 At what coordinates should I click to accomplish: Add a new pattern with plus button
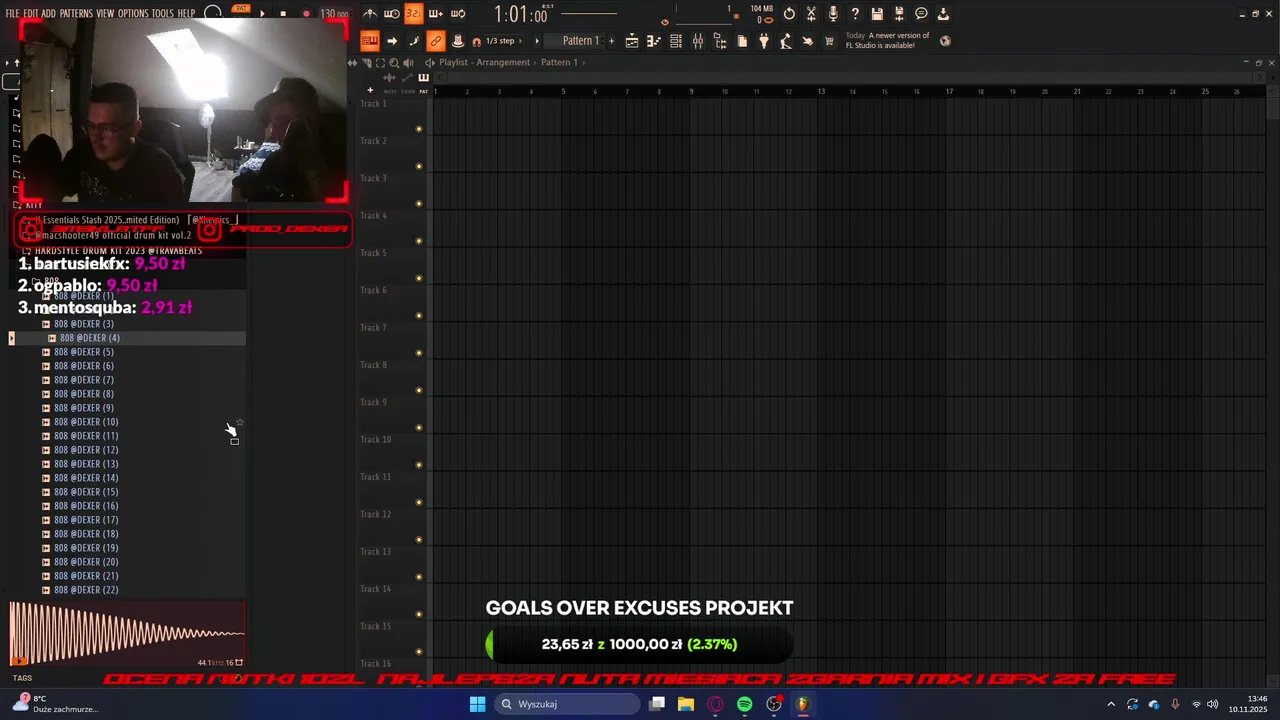click(x=612, y=41)
